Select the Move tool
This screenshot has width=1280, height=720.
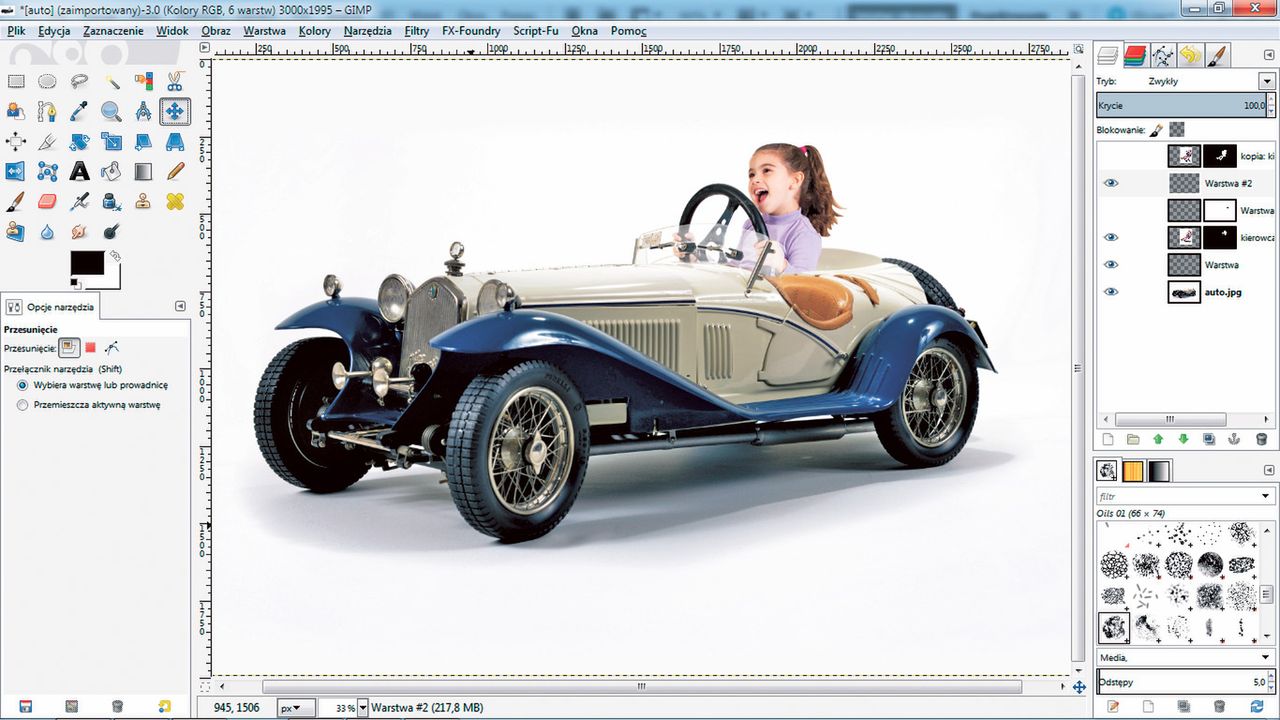[x=175, y=111]
